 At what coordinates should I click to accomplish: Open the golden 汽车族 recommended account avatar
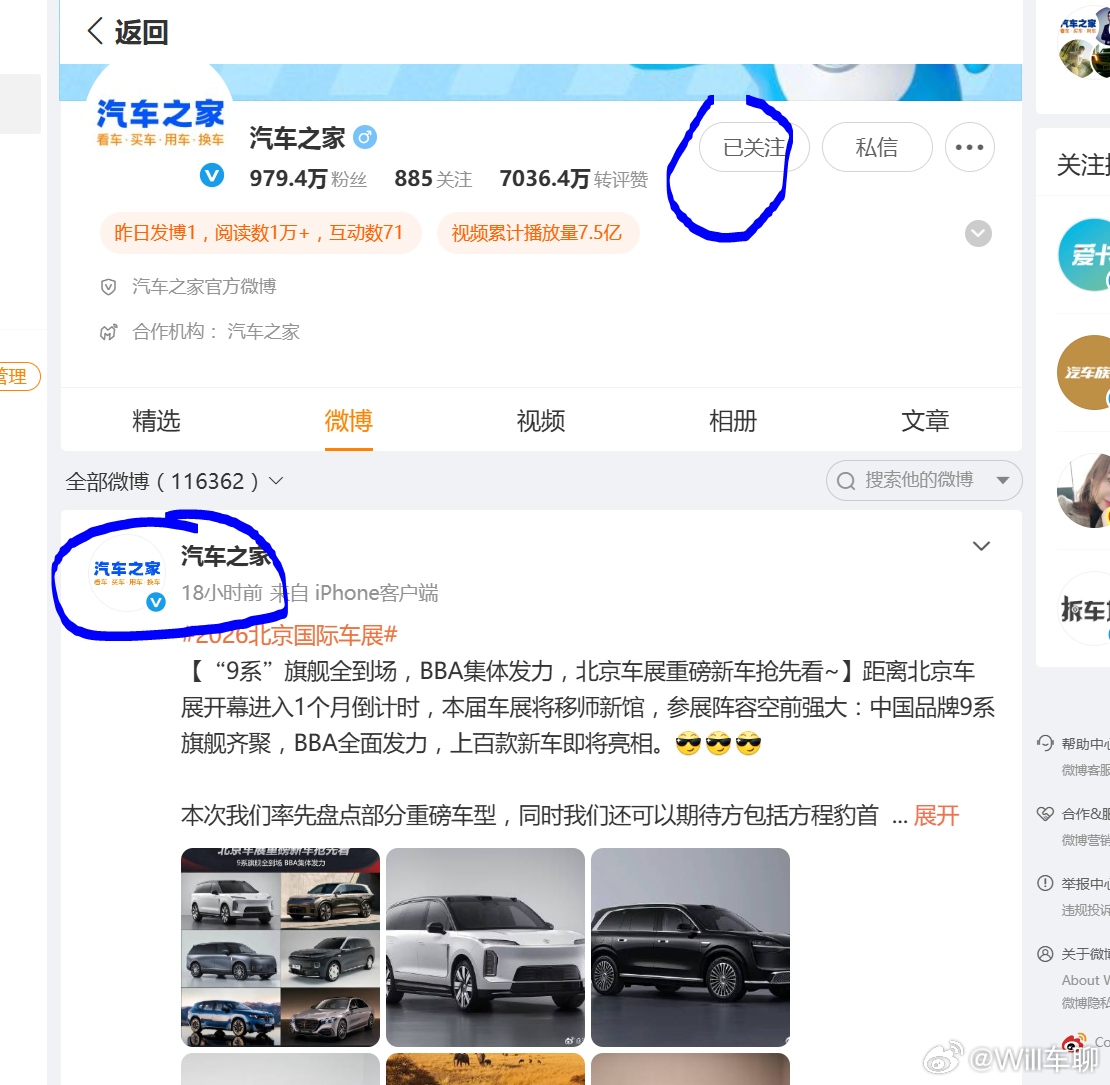[x=1084, y=372]
